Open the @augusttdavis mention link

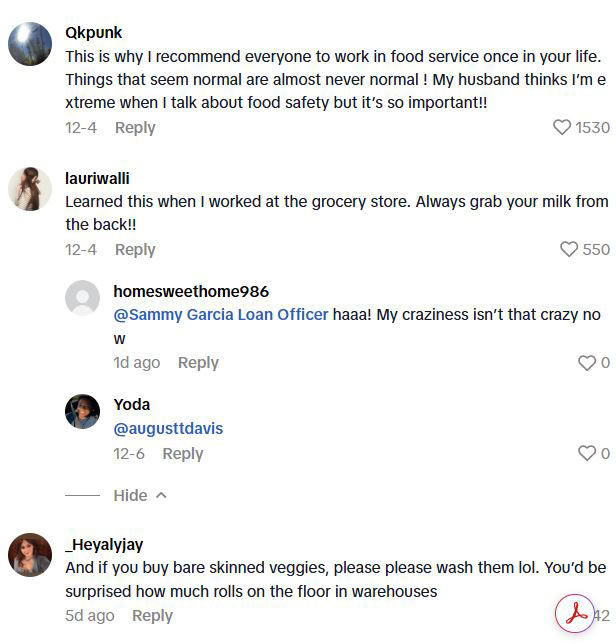(x=168, y=429)
